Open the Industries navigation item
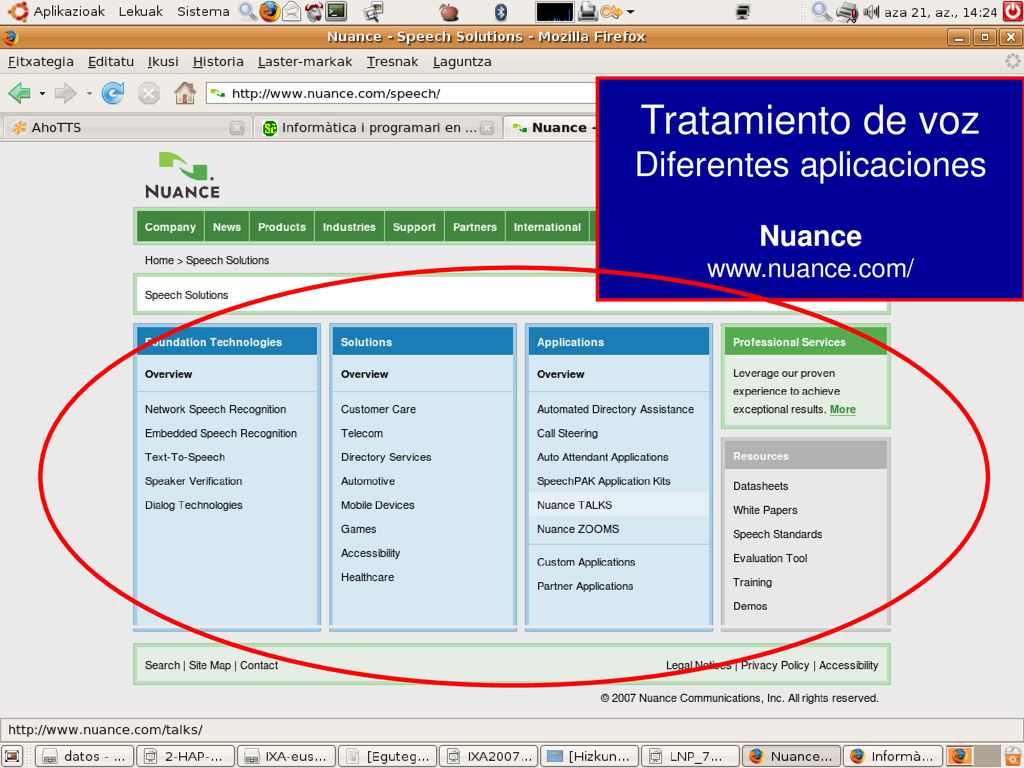The height and width of the screenshot is (768, 1024). coord(349,227)
